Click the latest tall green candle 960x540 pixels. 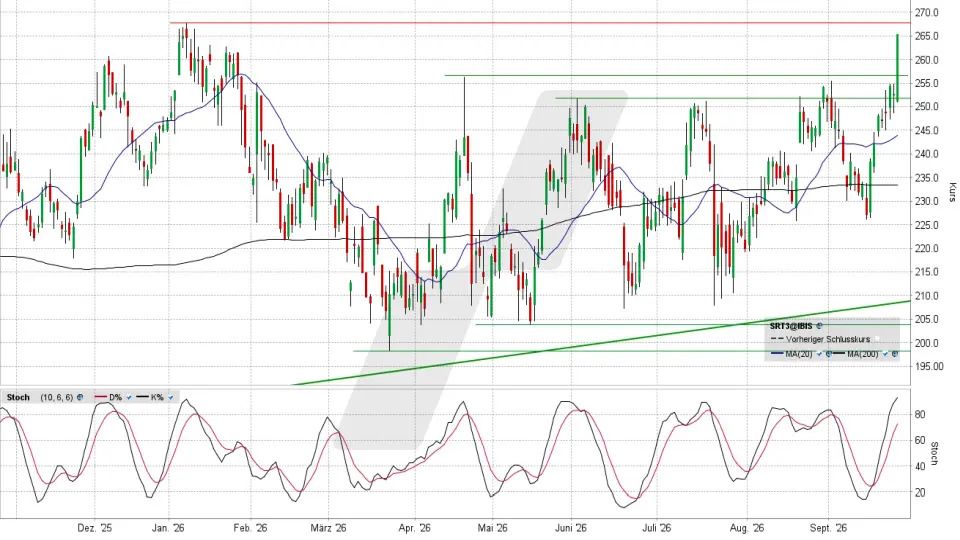(898, 67)
